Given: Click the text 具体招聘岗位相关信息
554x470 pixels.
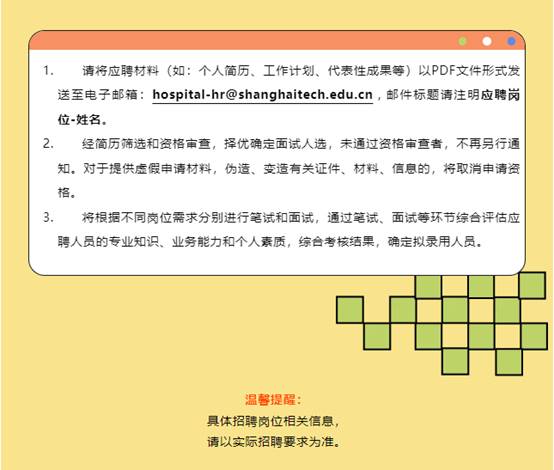Looking at the screenshot, I should click(270, 421).
